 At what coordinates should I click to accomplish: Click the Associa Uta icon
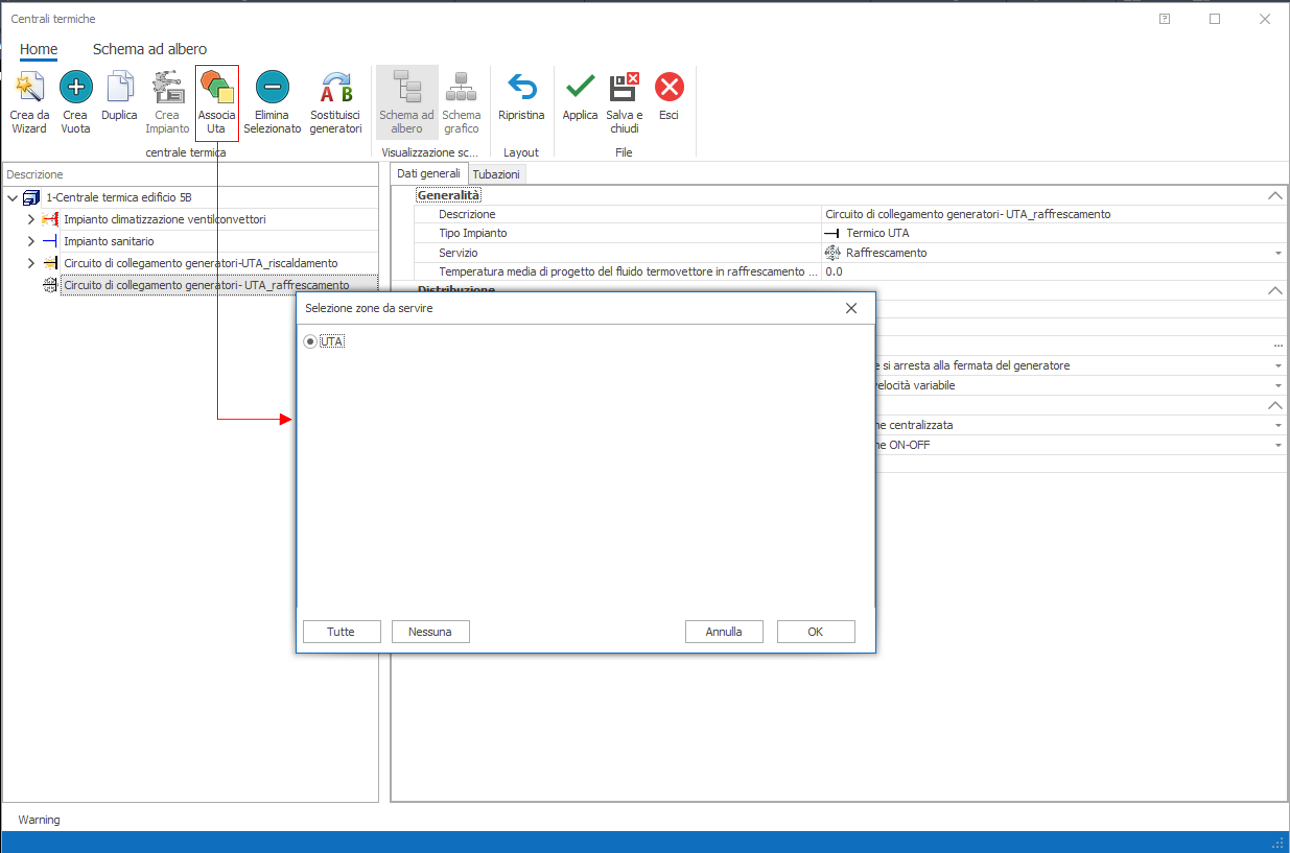coord(216,88)
